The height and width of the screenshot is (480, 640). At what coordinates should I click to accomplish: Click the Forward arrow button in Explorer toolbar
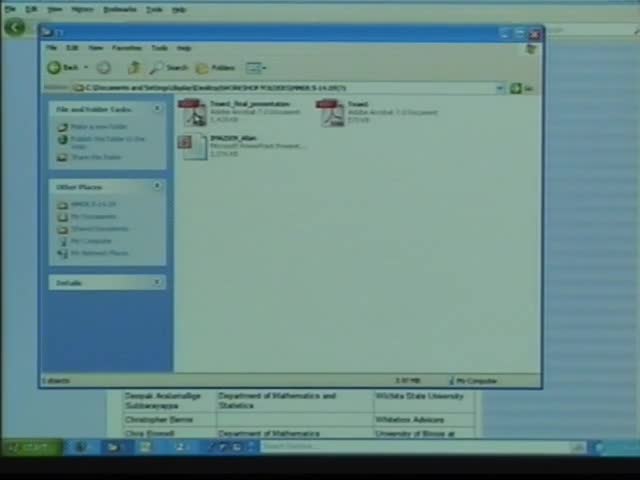104,68
